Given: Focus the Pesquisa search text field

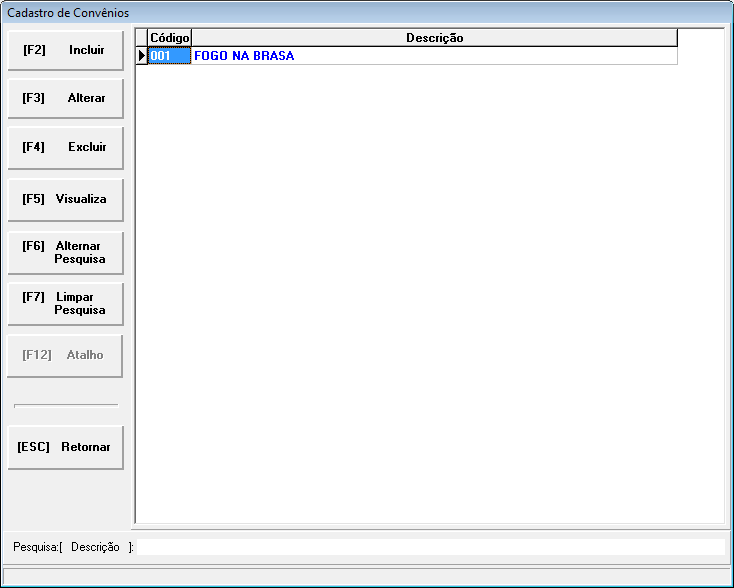Looking at the screenshot, I should pyautogui.click(x=430, y=547).
